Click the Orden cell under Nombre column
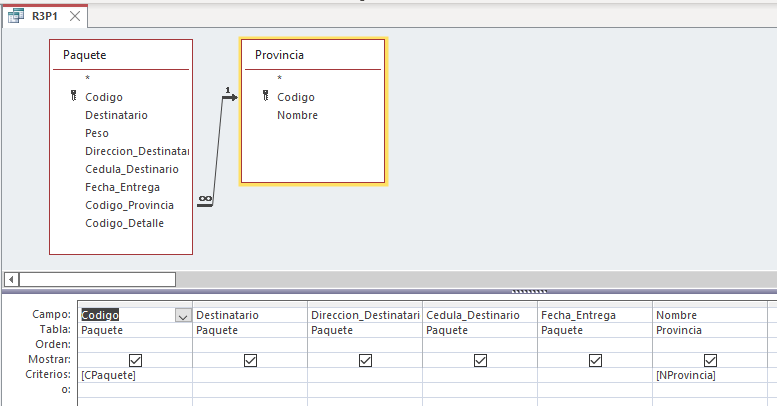Image resolution: width=777 pixels, height=406 pixels. click(x=710, y=345)
